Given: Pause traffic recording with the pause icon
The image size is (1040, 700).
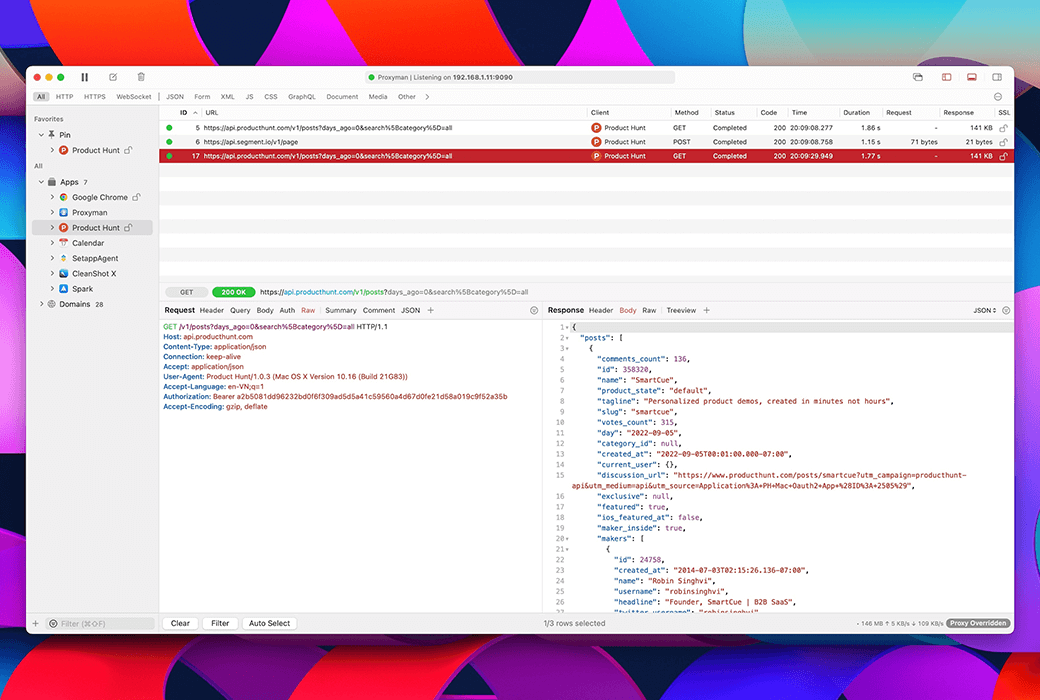Looking at the screenshot, I should [85, 77].
